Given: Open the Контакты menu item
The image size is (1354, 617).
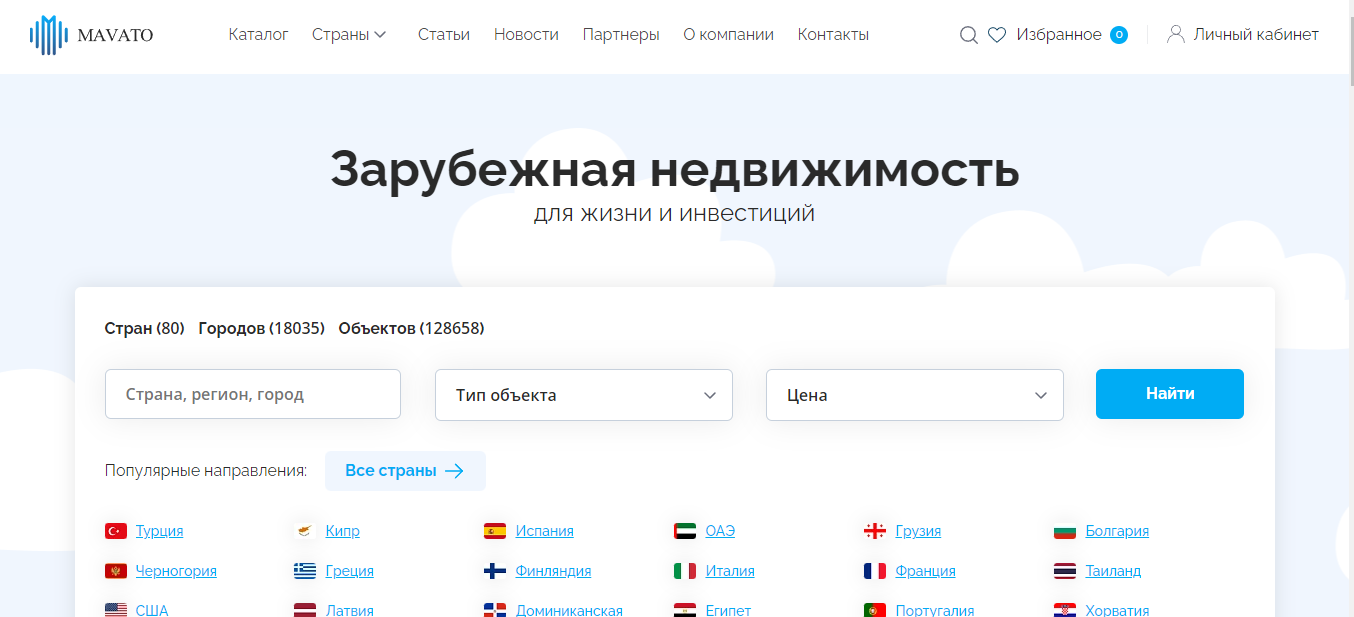Looking at the screenshot, I should (x=833, y=34).
